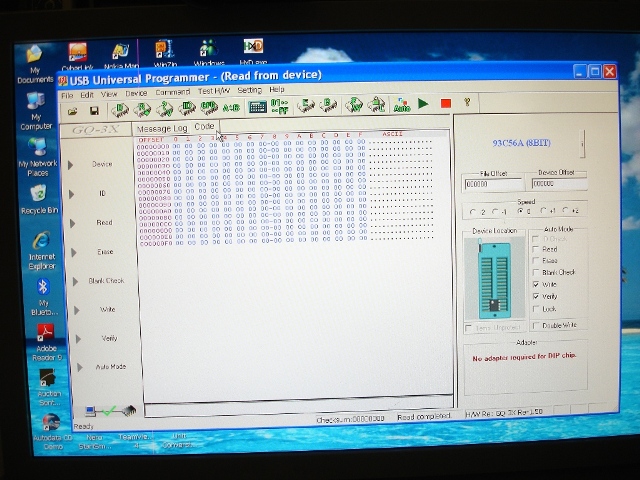Click the File Offset input field
The image size is (640, 480).
point(493,184)
